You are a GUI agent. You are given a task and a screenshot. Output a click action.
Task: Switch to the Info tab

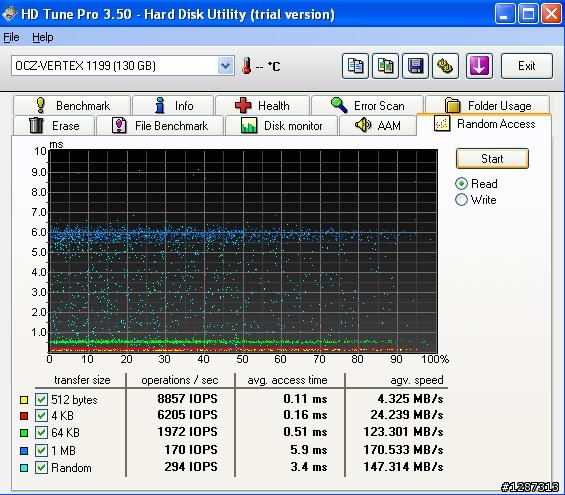pos(173,106)
